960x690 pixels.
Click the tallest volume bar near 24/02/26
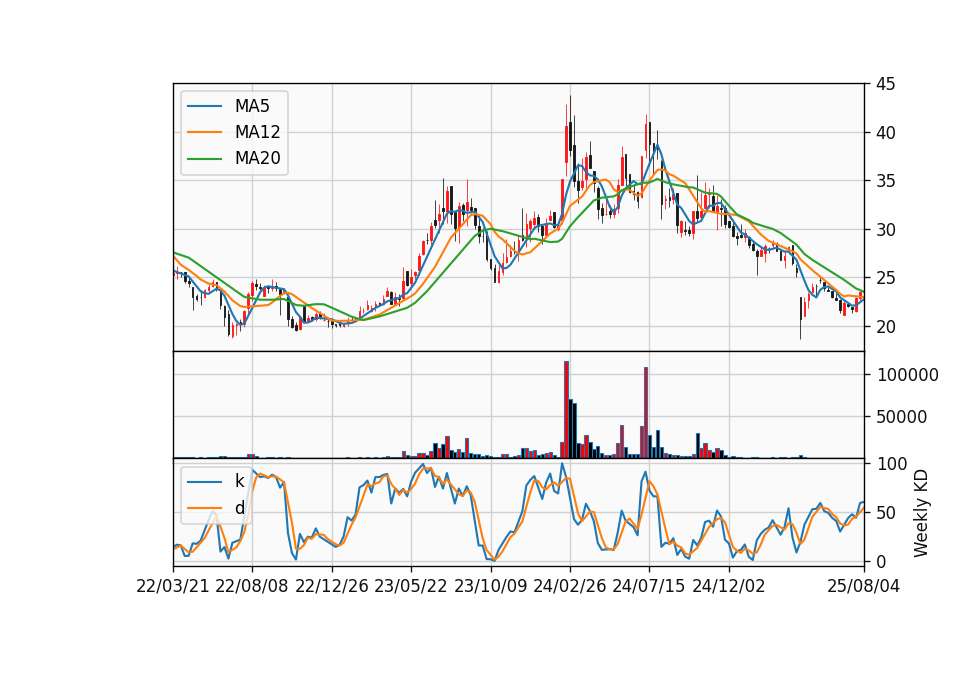point(566,410)
